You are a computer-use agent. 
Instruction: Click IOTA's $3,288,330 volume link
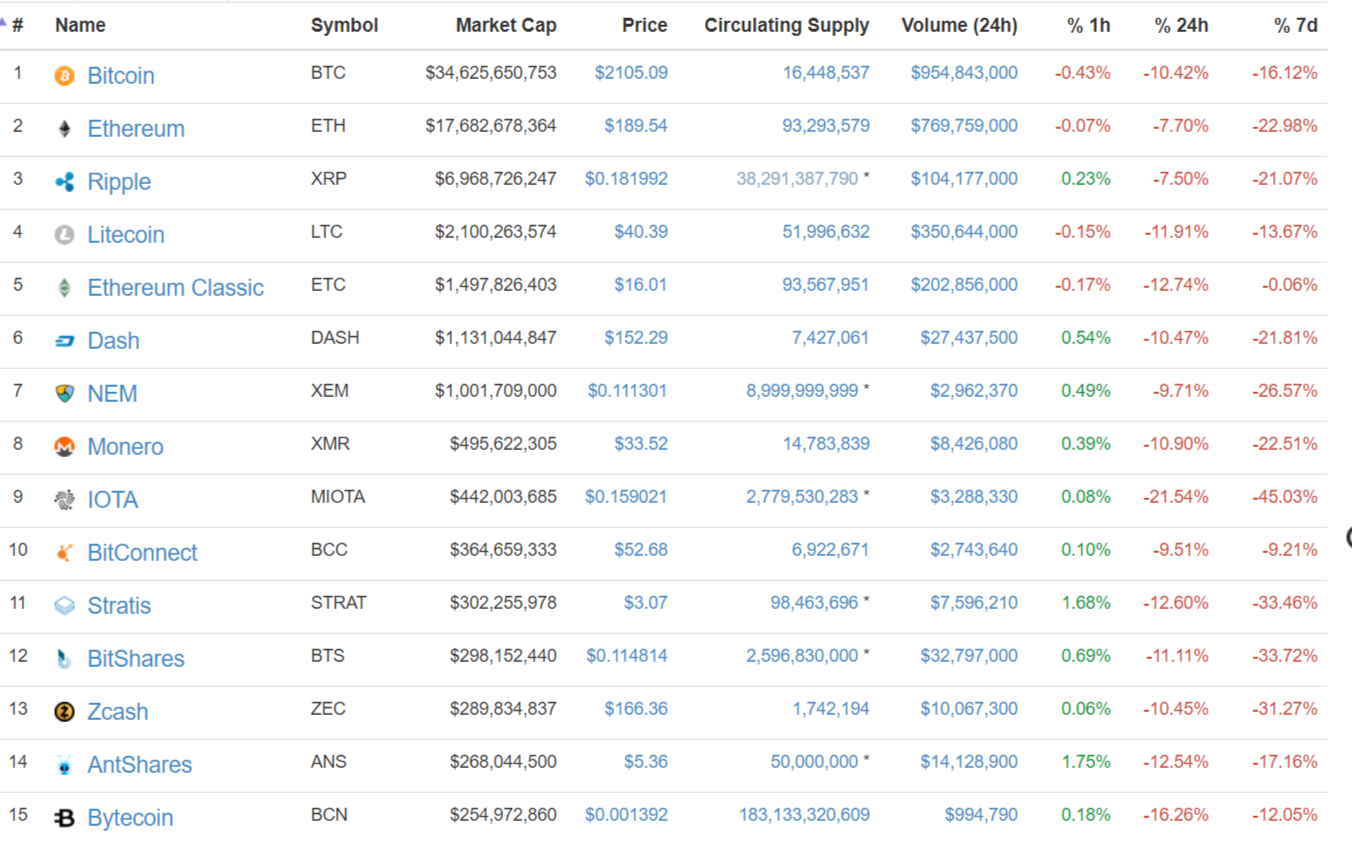[973, 497]
